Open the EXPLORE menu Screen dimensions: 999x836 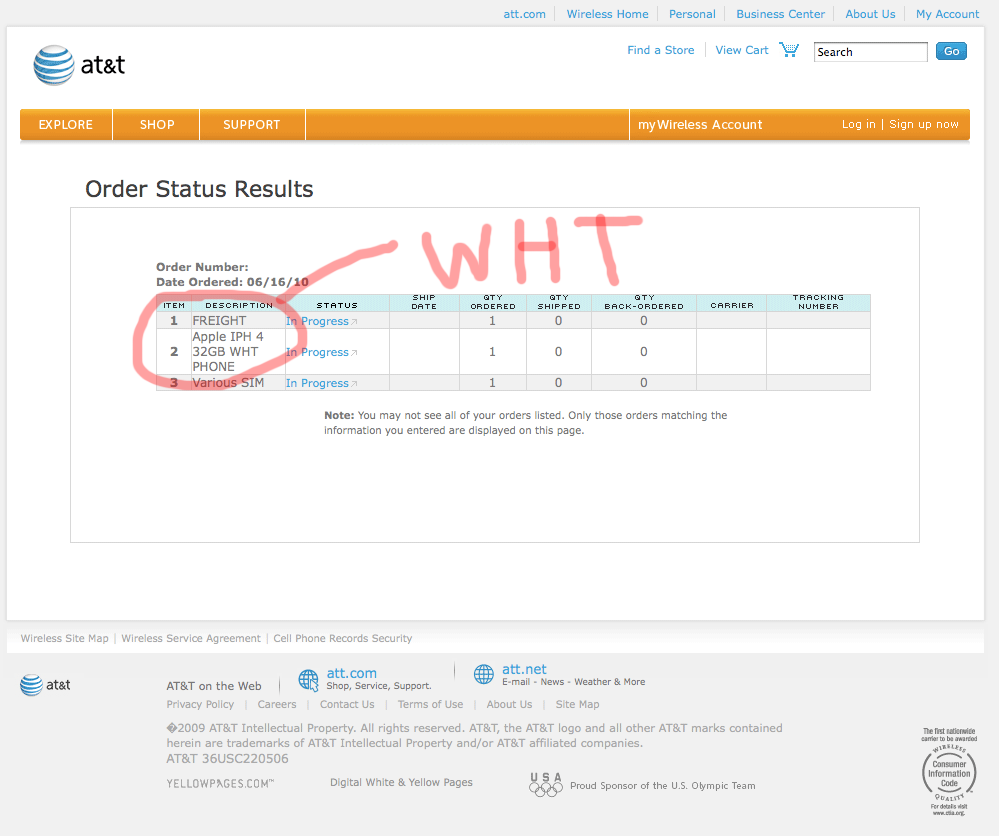(66, 124)
